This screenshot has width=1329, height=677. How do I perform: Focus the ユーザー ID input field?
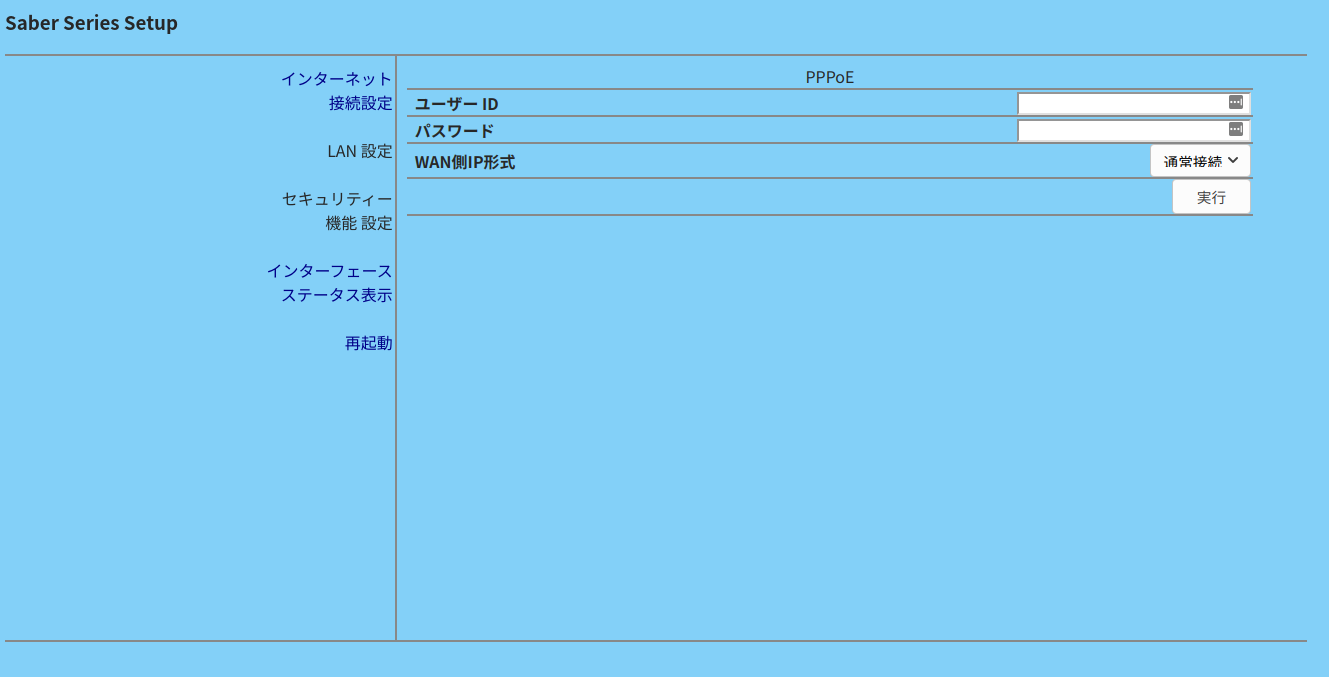pyautogui.click(x=1134, y=103)
